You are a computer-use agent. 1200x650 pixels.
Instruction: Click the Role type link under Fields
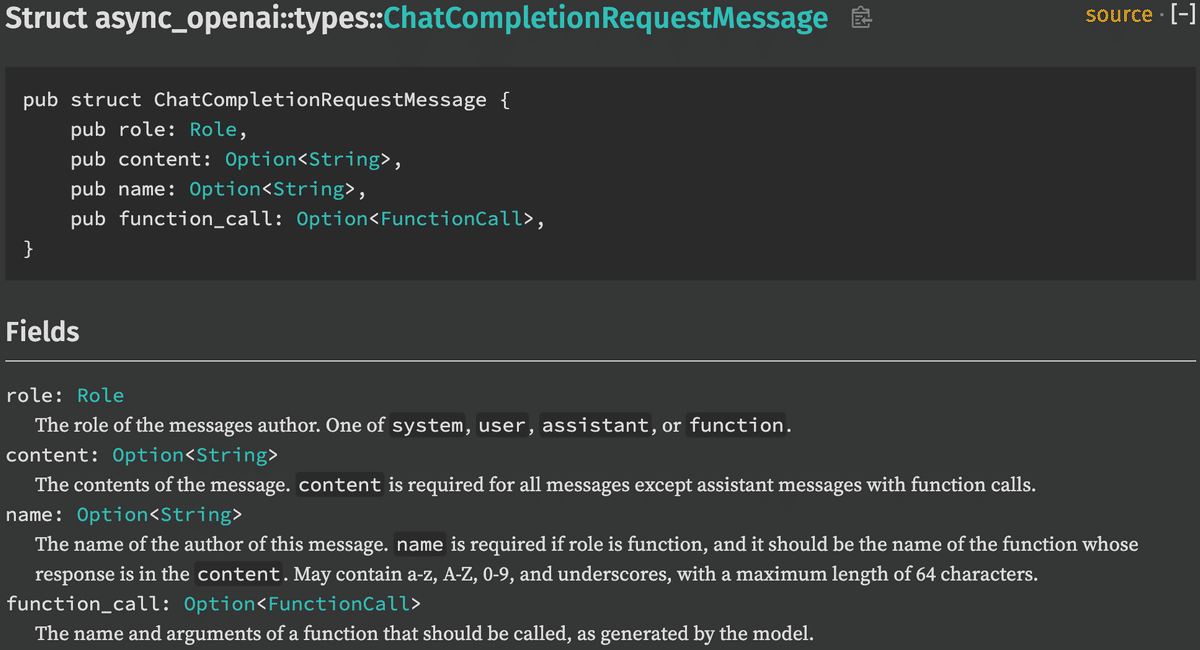100,395
